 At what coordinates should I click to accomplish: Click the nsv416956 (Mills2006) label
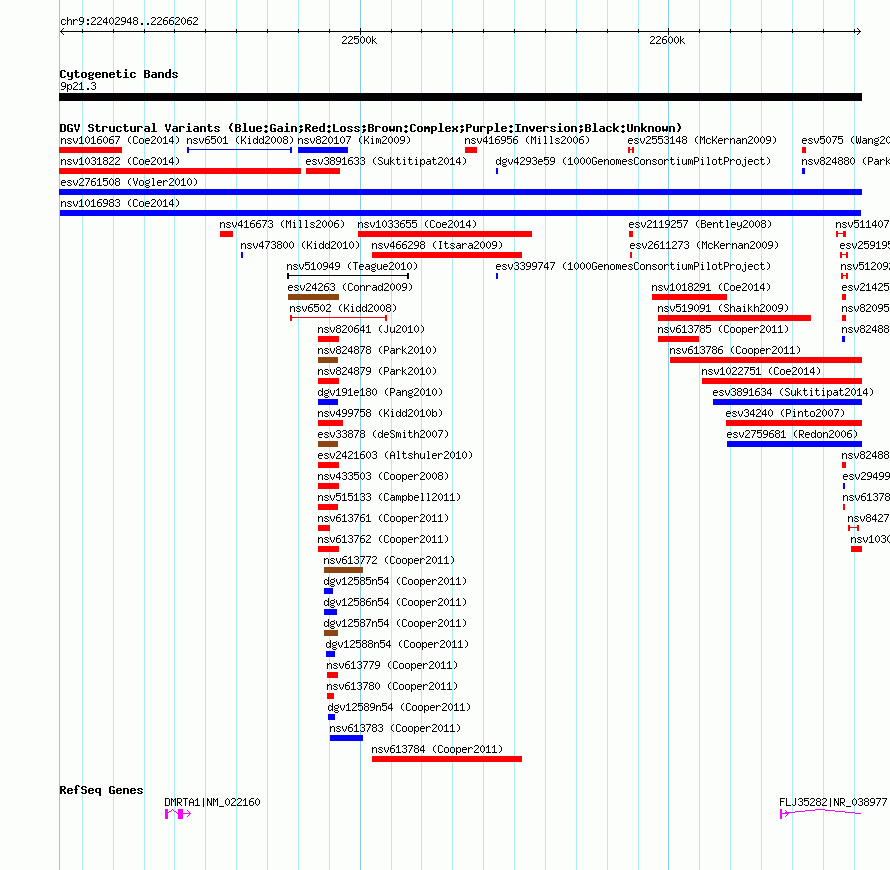[527, 140]
